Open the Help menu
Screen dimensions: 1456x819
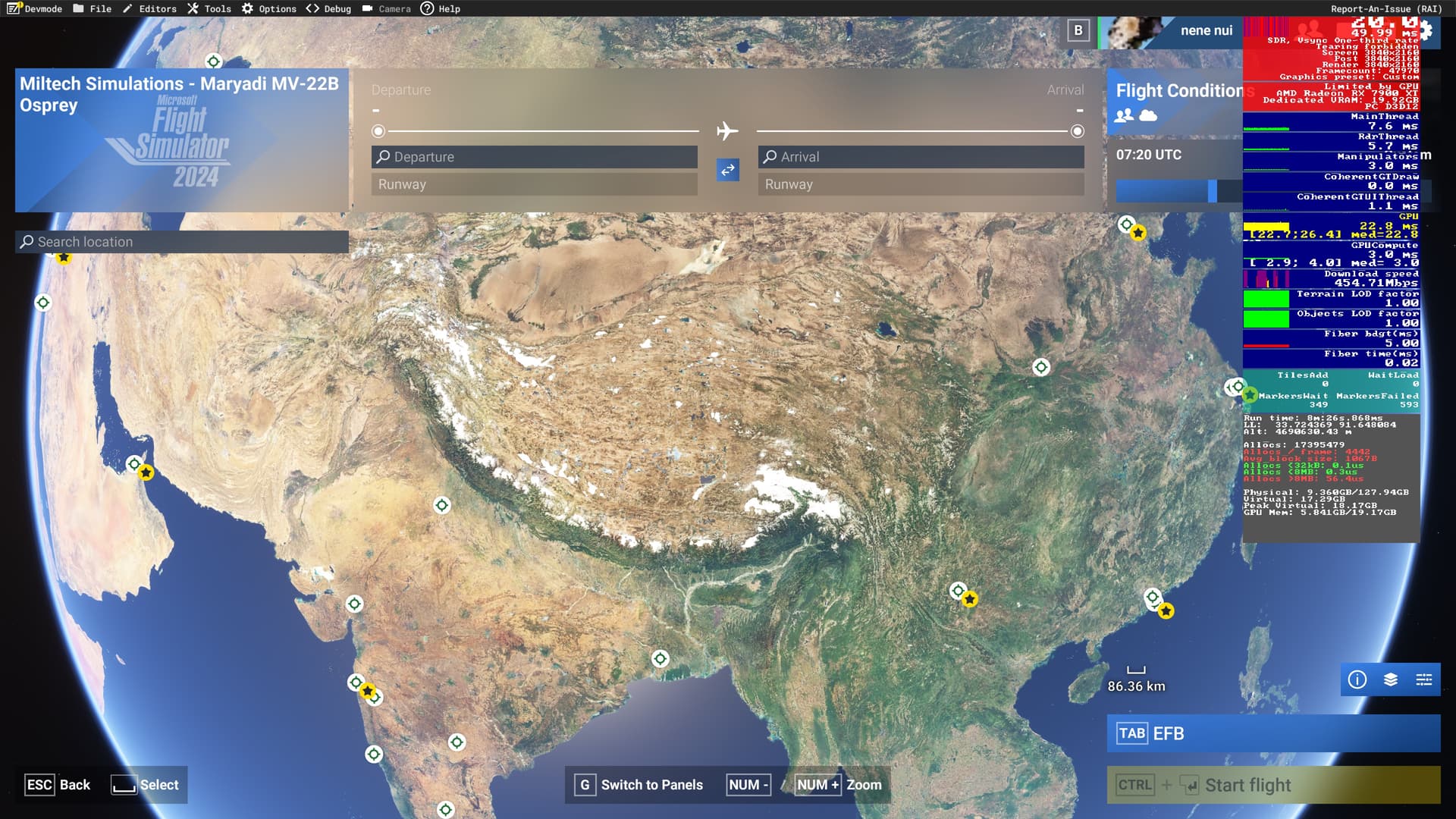point(441,8)
